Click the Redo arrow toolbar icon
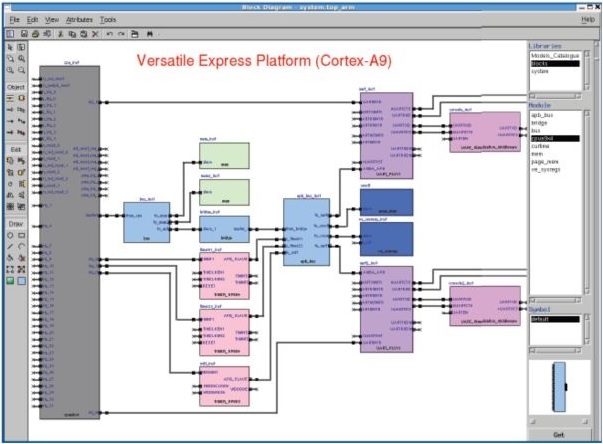603x444 pixels. (x=121, y=34)
